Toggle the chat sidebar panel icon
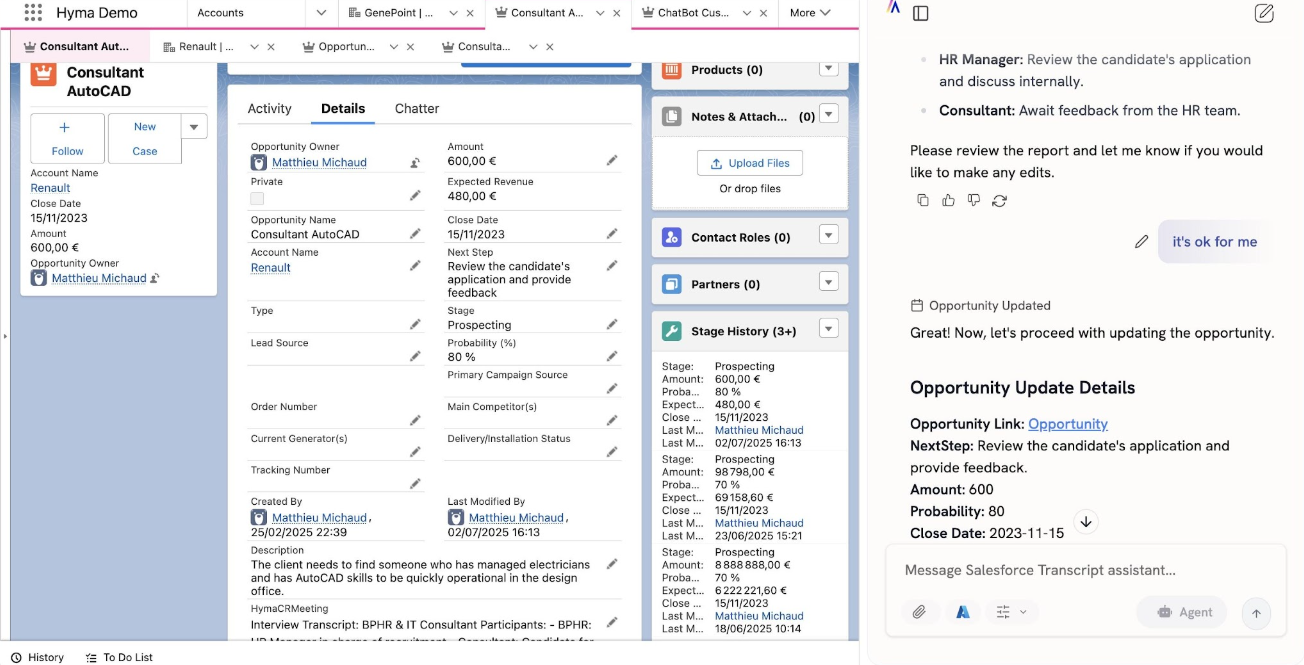This screenshot has height=665, width=1304. [x=921, y=13]
